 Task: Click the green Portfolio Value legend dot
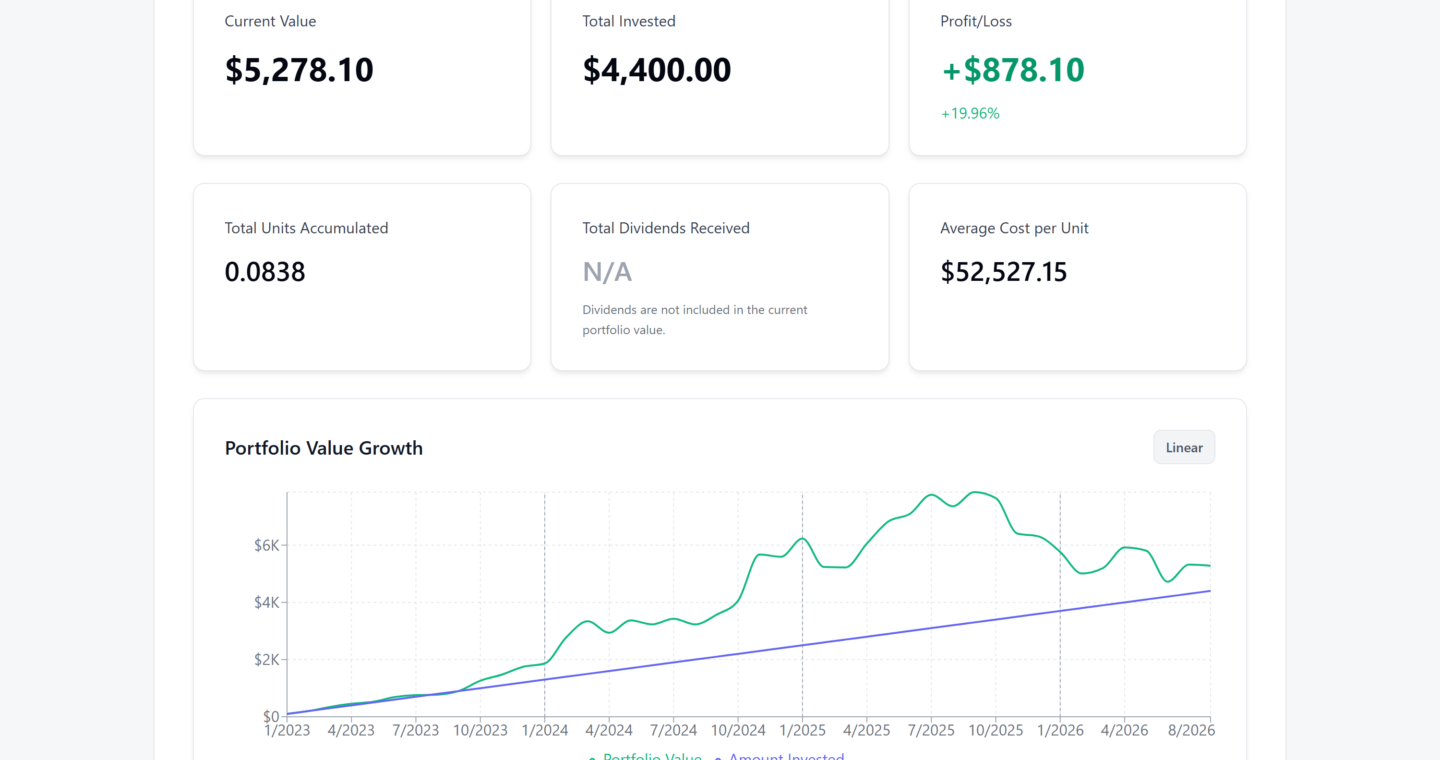[x=593, y=758]
